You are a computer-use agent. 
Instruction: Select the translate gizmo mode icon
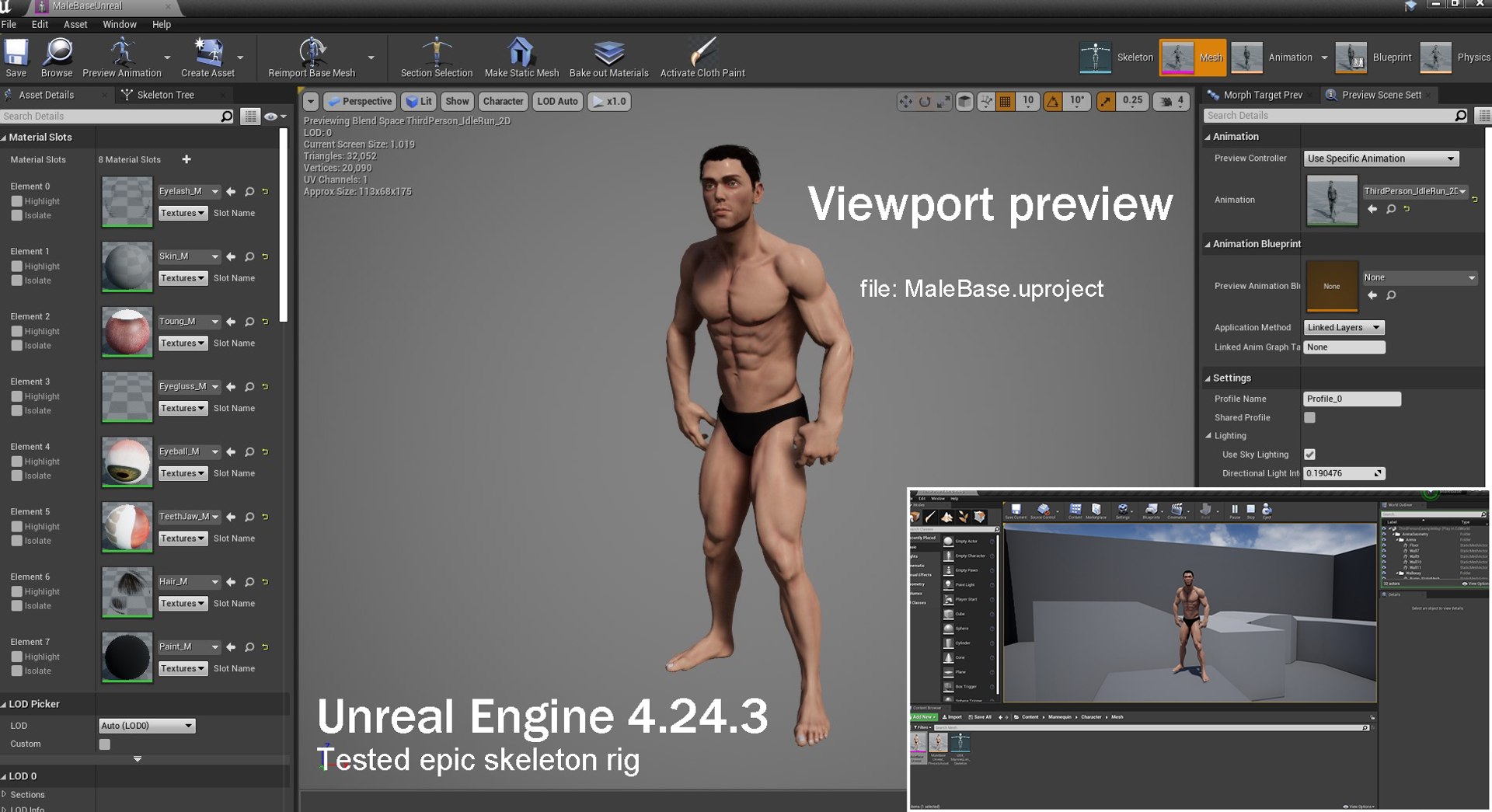click(x=905, y=101)
